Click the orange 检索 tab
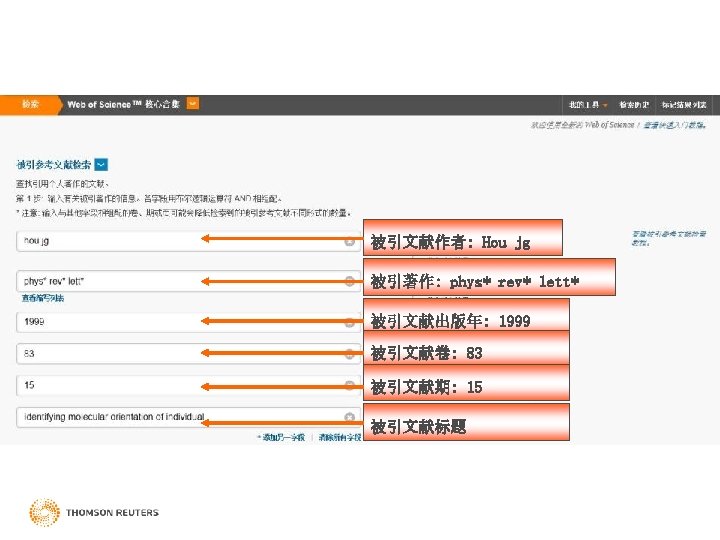 pyautogui.click(x=30, y=104)
